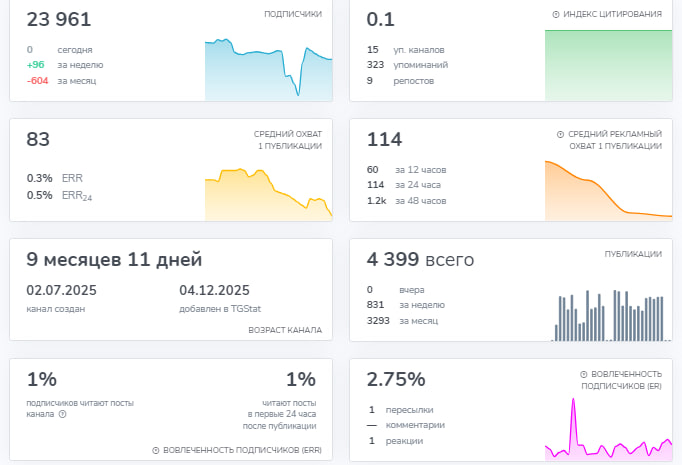Select the СРЕДНИЙ ОХВАТ 1 ПУБЛИКАЦИИ heading

(x=288, y=139)
